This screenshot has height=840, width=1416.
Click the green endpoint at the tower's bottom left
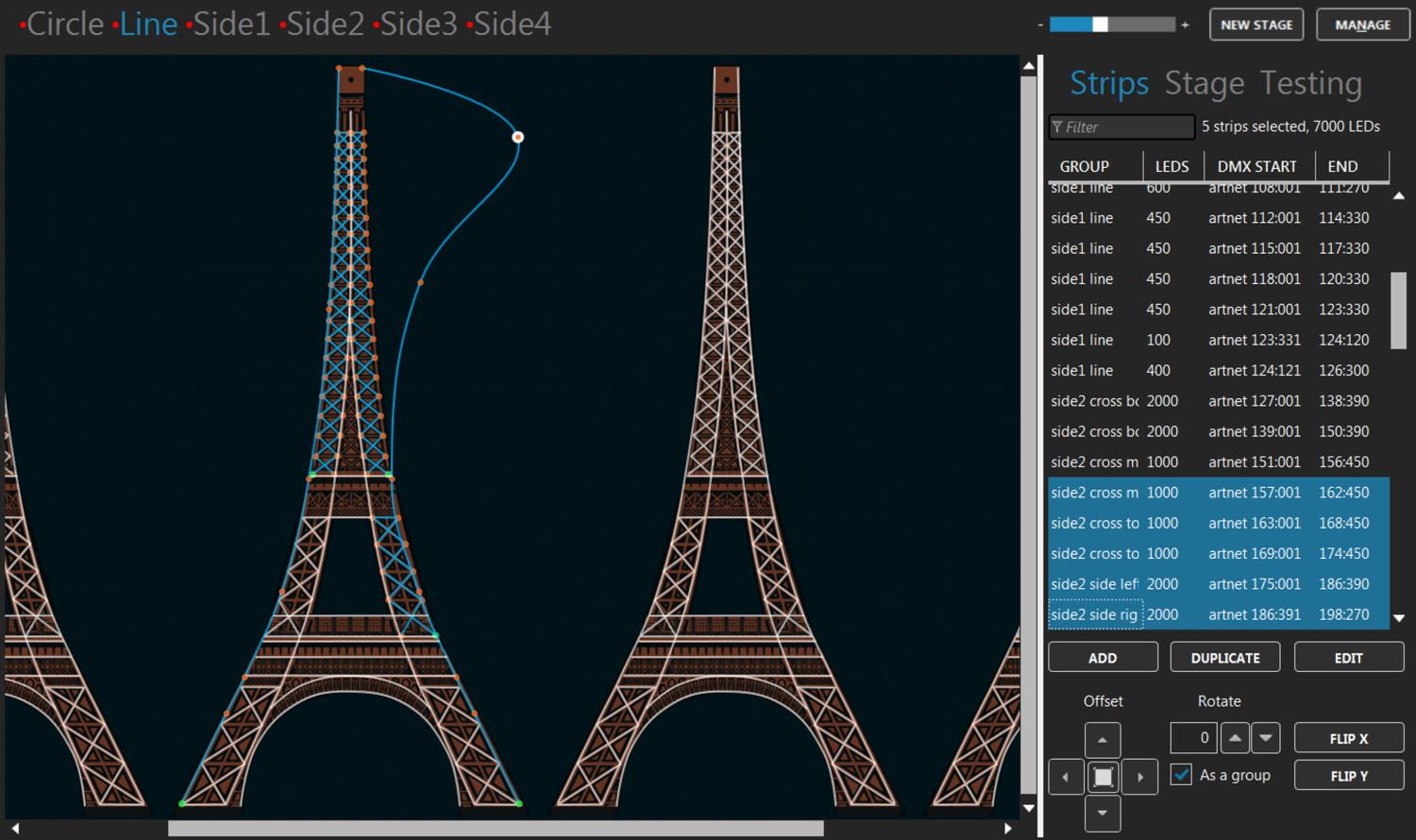coord(181,804)
